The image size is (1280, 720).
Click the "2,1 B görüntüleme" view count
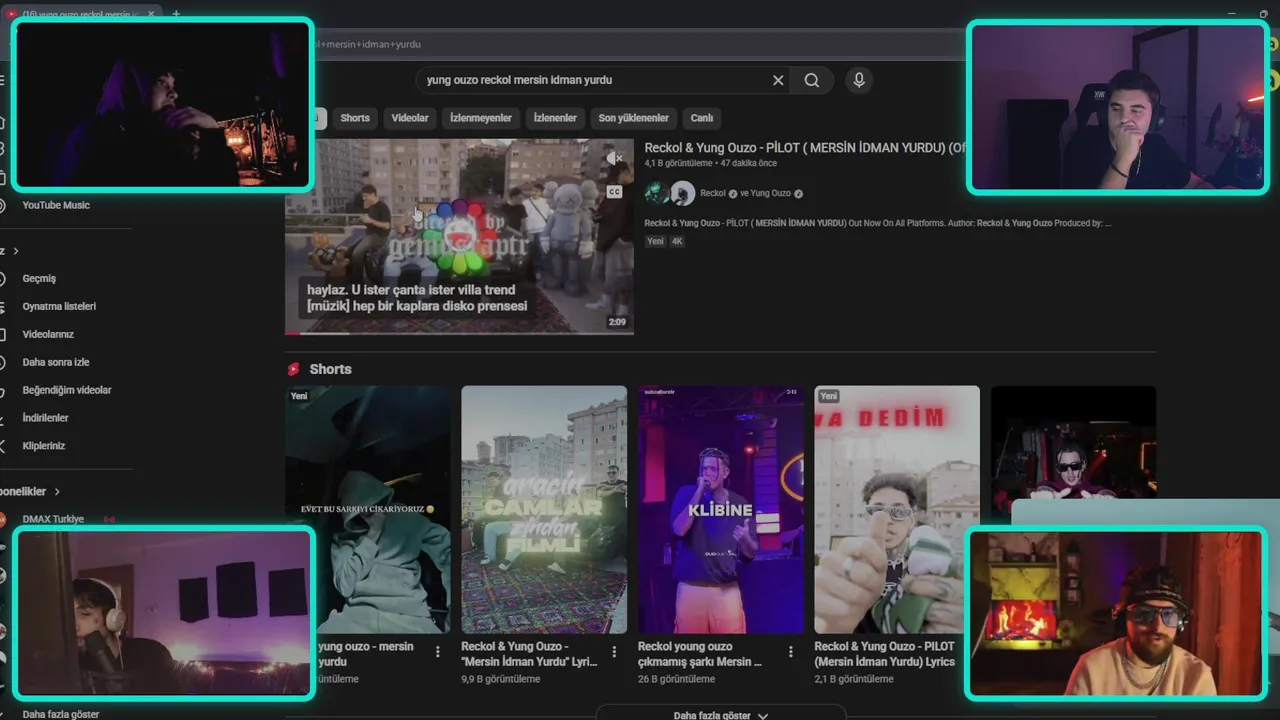point(853,679)
